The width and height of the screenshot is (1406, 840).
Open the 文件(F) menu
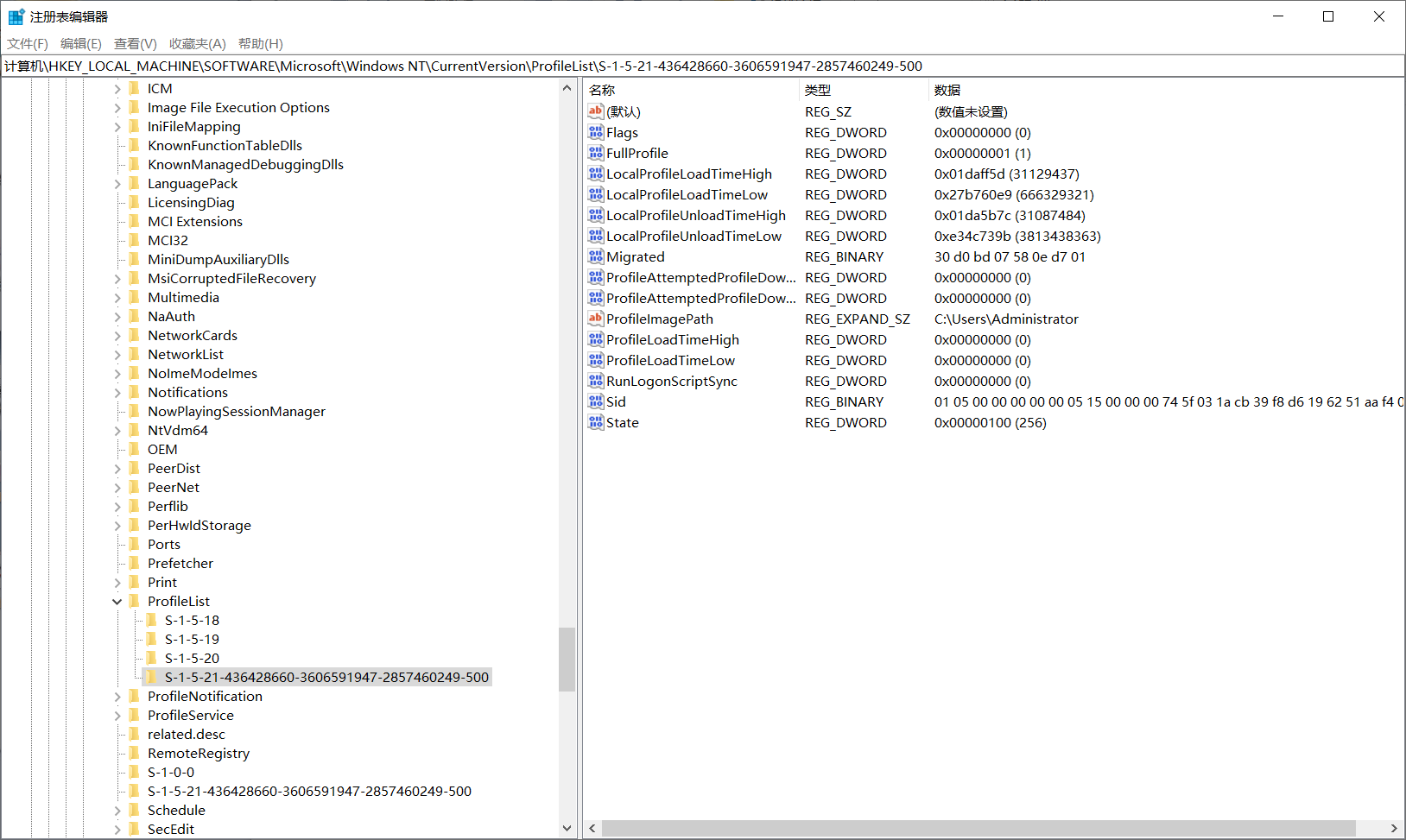click(x=28, y=43)
